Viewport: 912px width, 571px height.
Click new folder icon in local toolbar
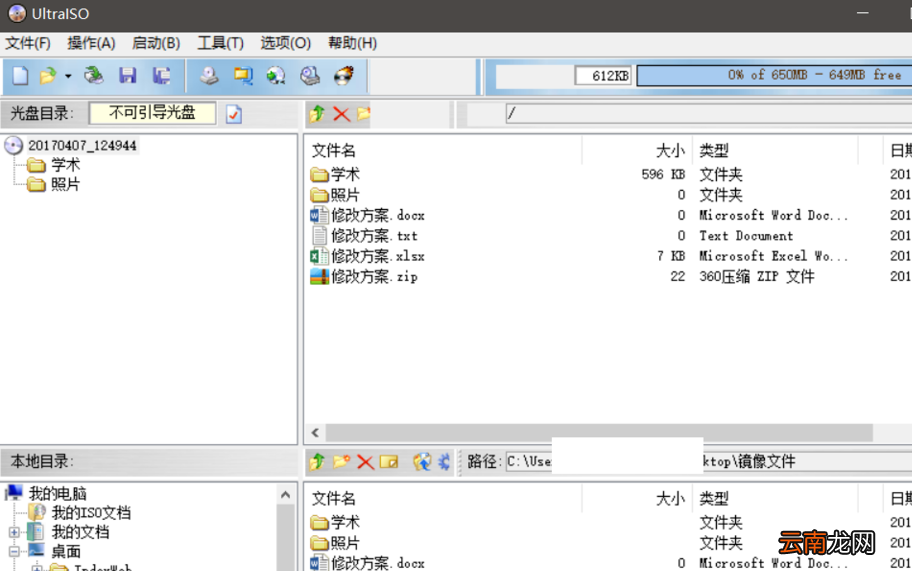341,462
